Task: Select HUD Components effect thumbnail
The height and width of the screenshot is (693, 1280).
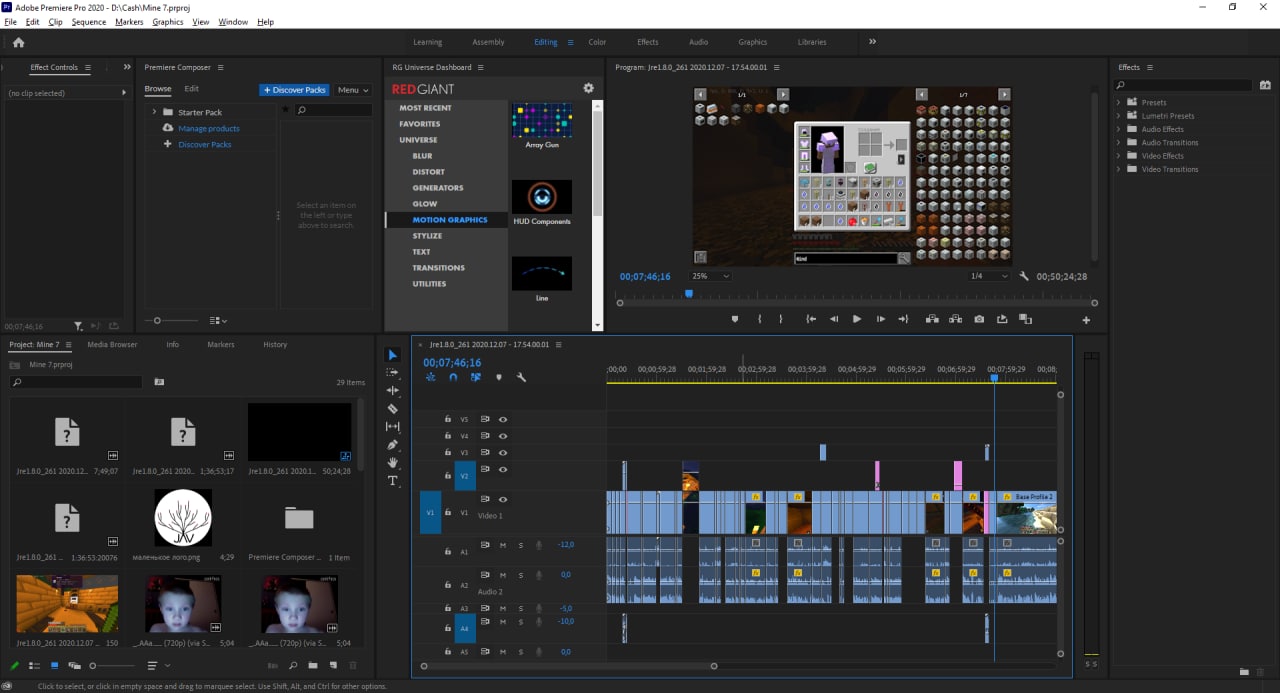Action: (542, 197)
